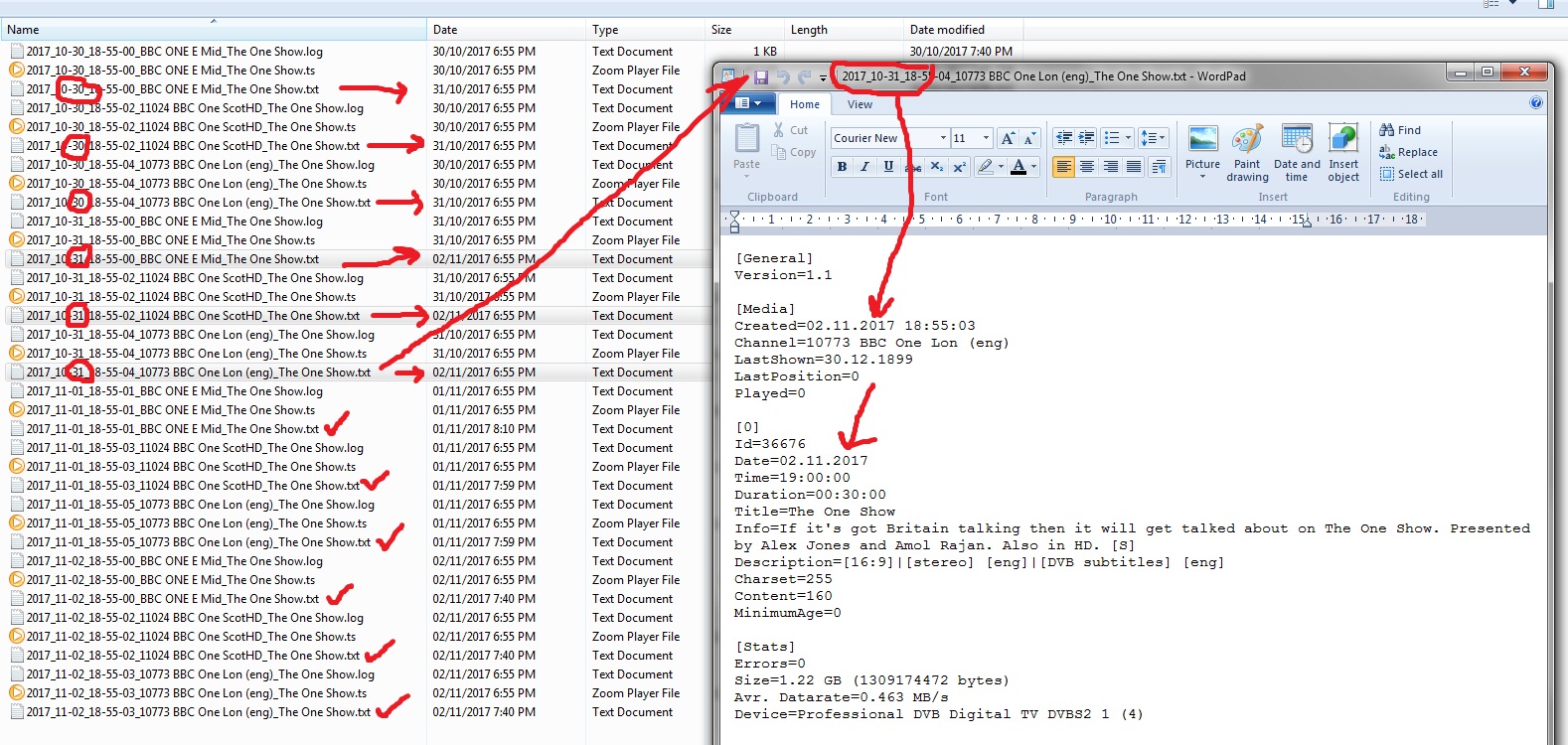
Task: Open the Courier New font family dropdown
Action: (x=943, y=138)
